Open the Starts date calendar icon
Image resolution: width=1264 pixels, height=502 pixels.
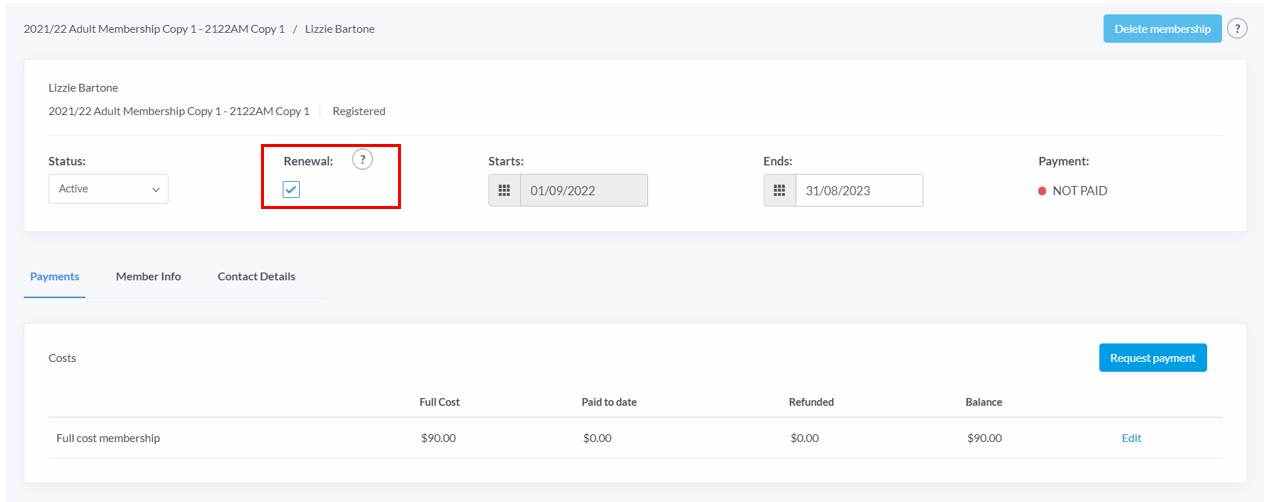pyautogui.click(x=504, y=190)
